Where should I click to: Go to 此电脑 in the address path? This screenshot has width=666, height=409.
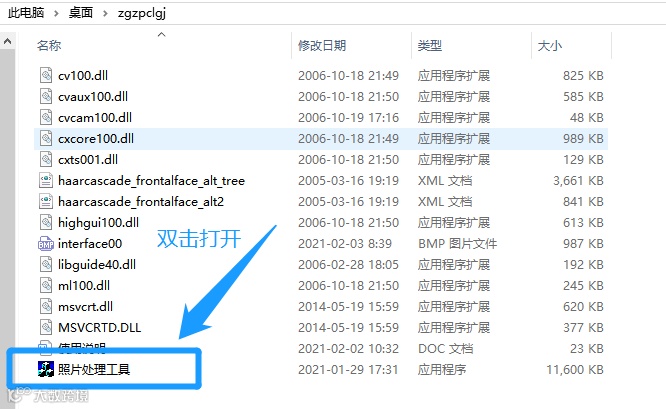click(x=26, y=13)
